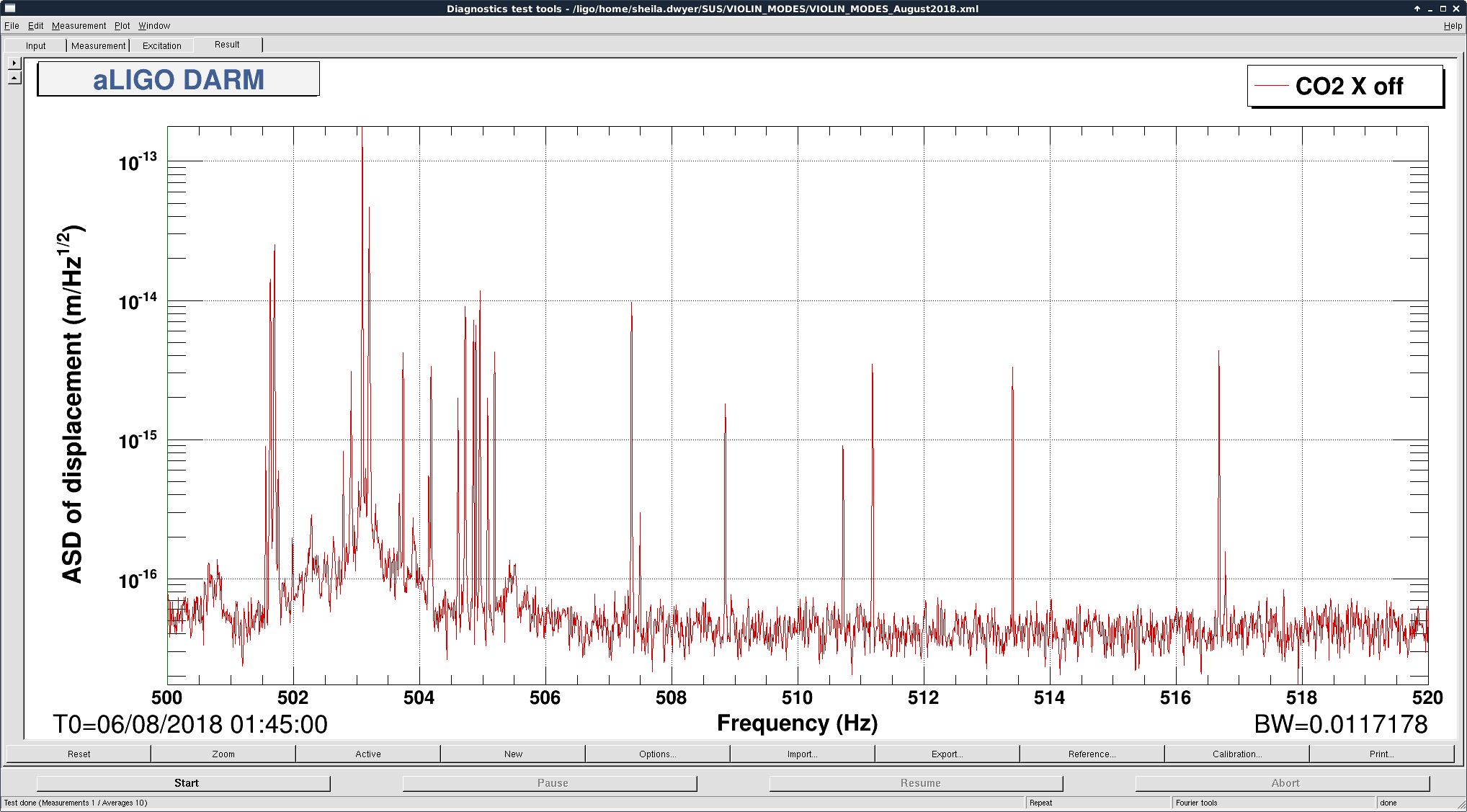The image size is (1467, 812).
Task: Switch to the Excitation tab
Action: pyautogui.click(x=161, y=46)
